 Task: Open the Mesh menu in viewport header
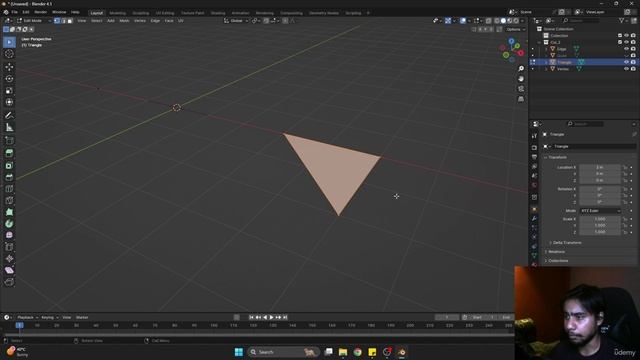tap(124, 20)
